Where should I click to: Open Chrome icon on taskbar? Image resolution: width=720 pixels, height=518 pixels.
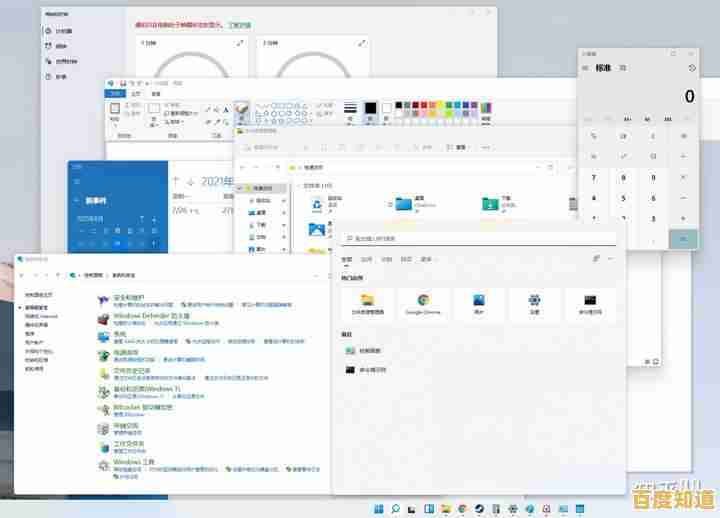point(462,508)
